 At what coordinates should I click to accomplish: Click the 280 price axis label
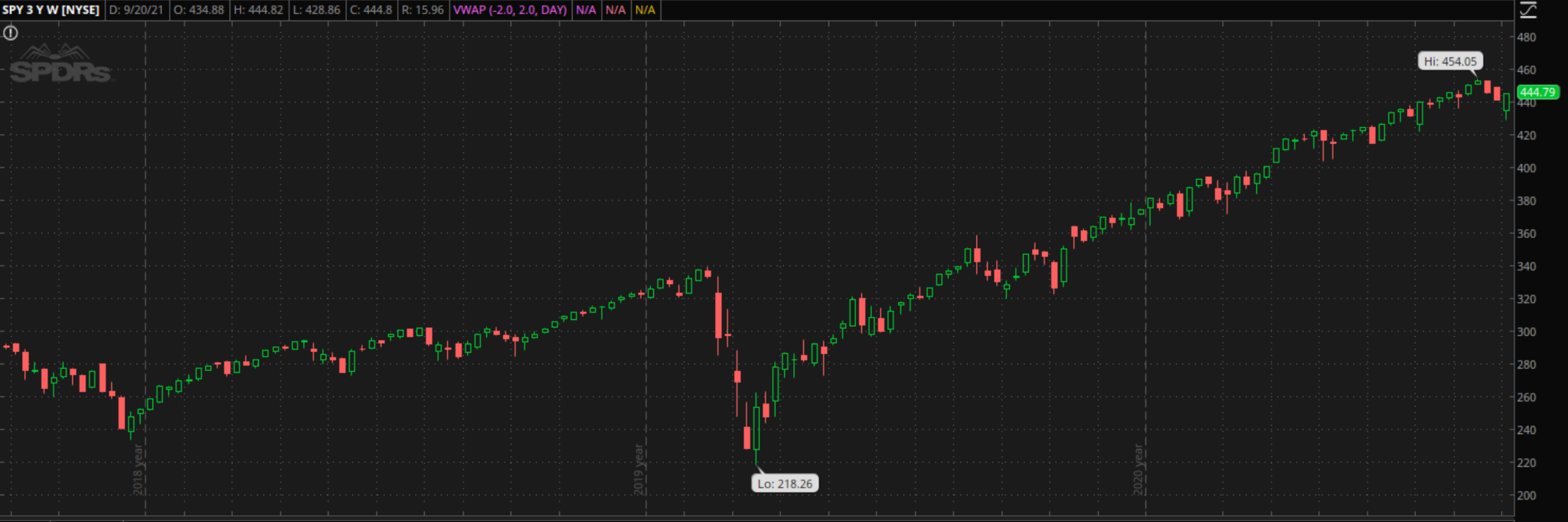1526,365
